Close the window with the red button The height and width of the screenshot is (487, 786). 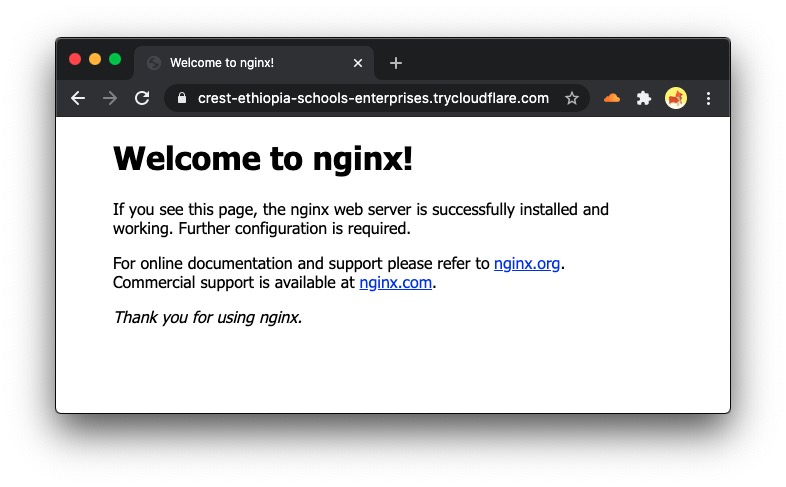(75, 59)
